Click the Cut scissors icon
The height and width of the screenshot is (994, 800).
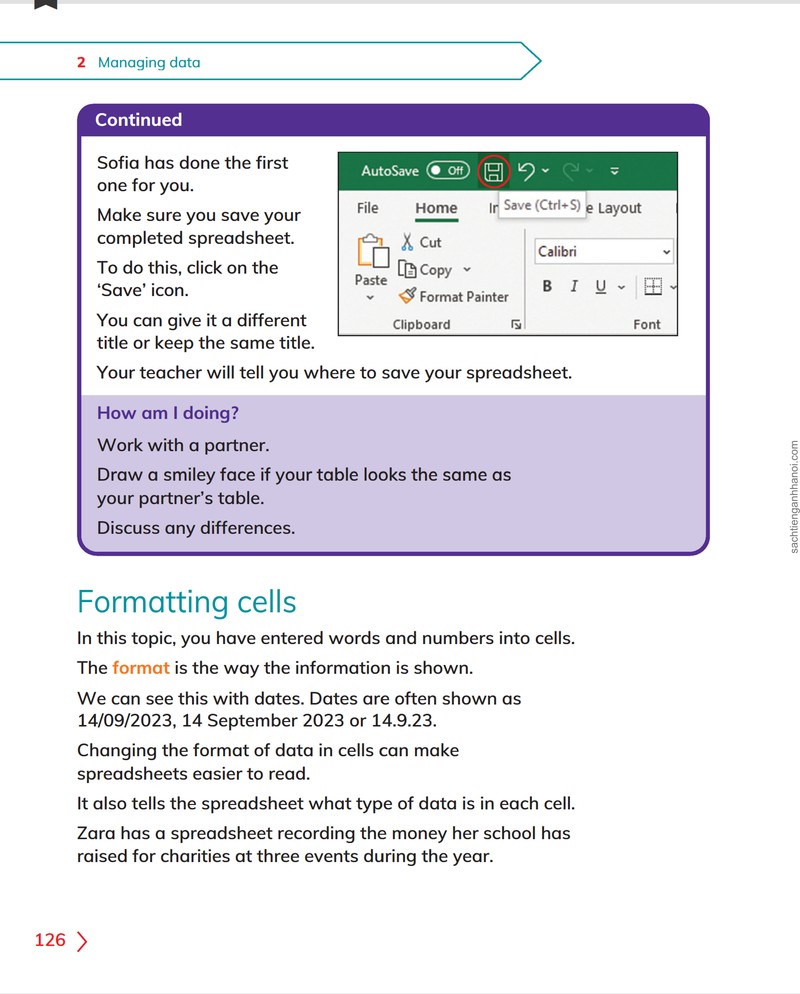tap(407, 242)
